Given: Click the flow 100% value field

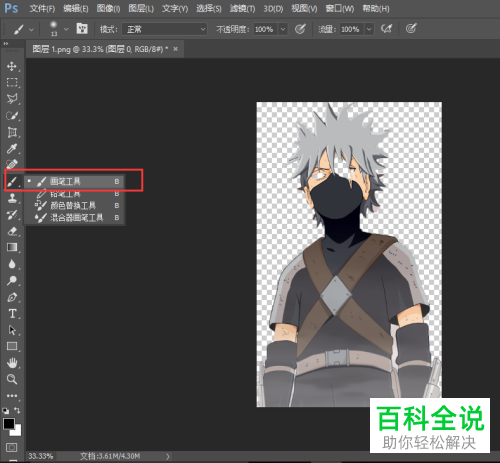Looking at the screenshot, I should (x=352, y=29).
